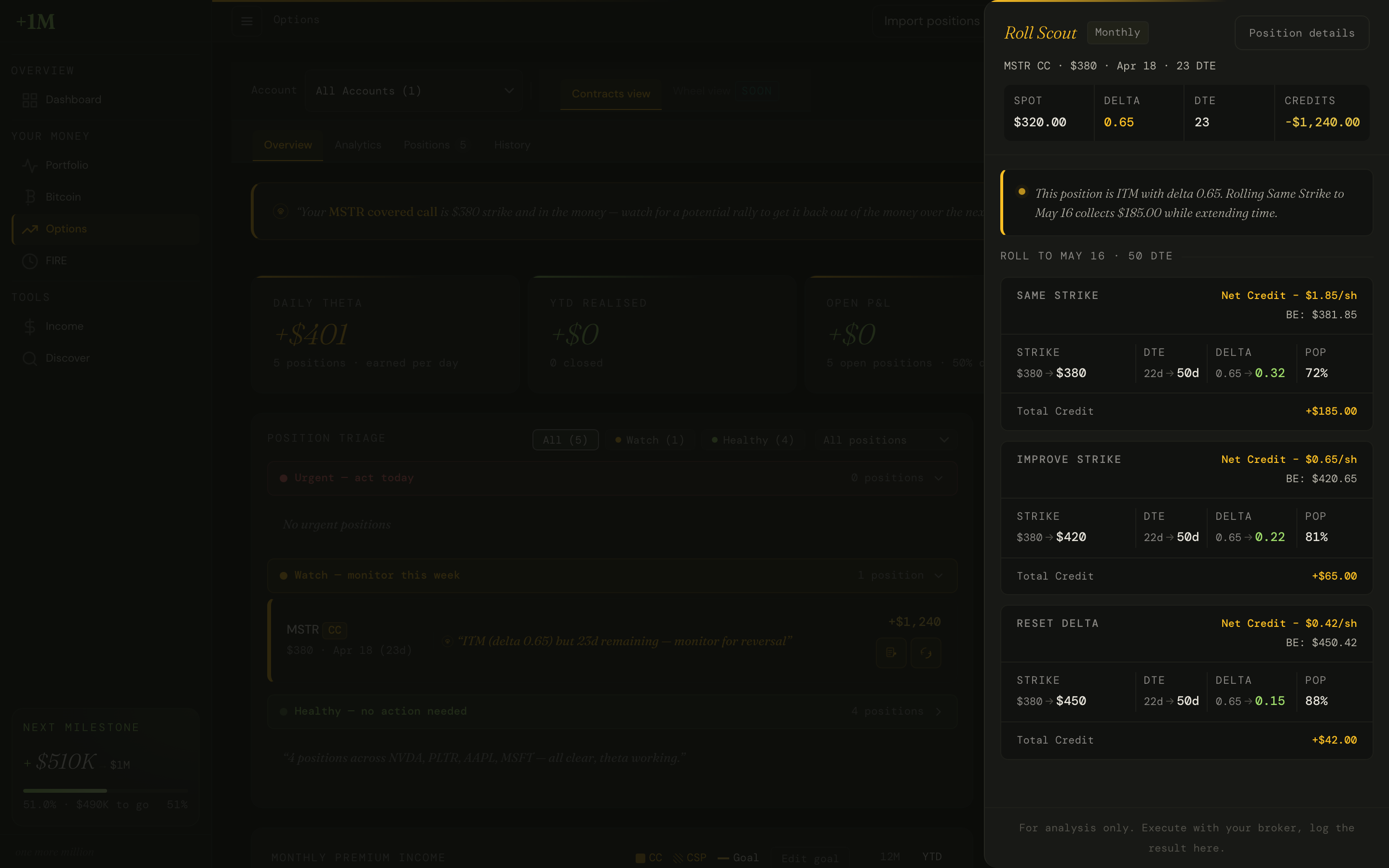Collapse the Watch — monitor this week section
This screenshot has height=868, width=1389.
coord(612,575)
